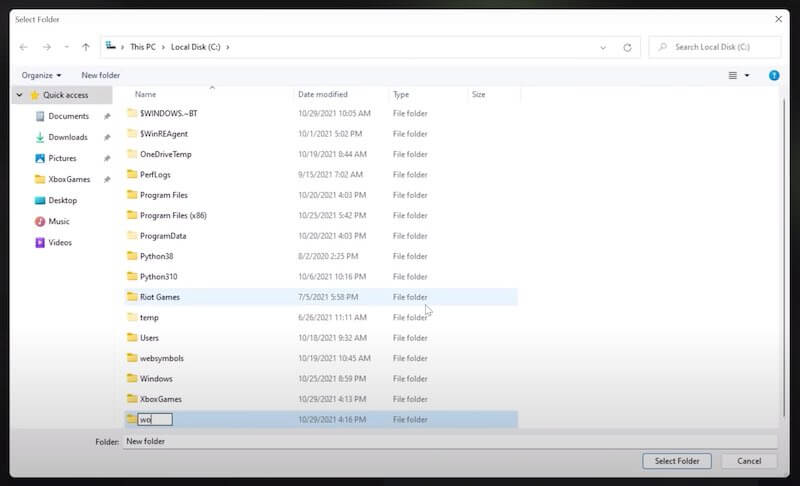The width and height of the screenshot is (800, 486).
Task: Click the Folder name field at bottom
Action: pyautogui.click(x=450, y=441)
